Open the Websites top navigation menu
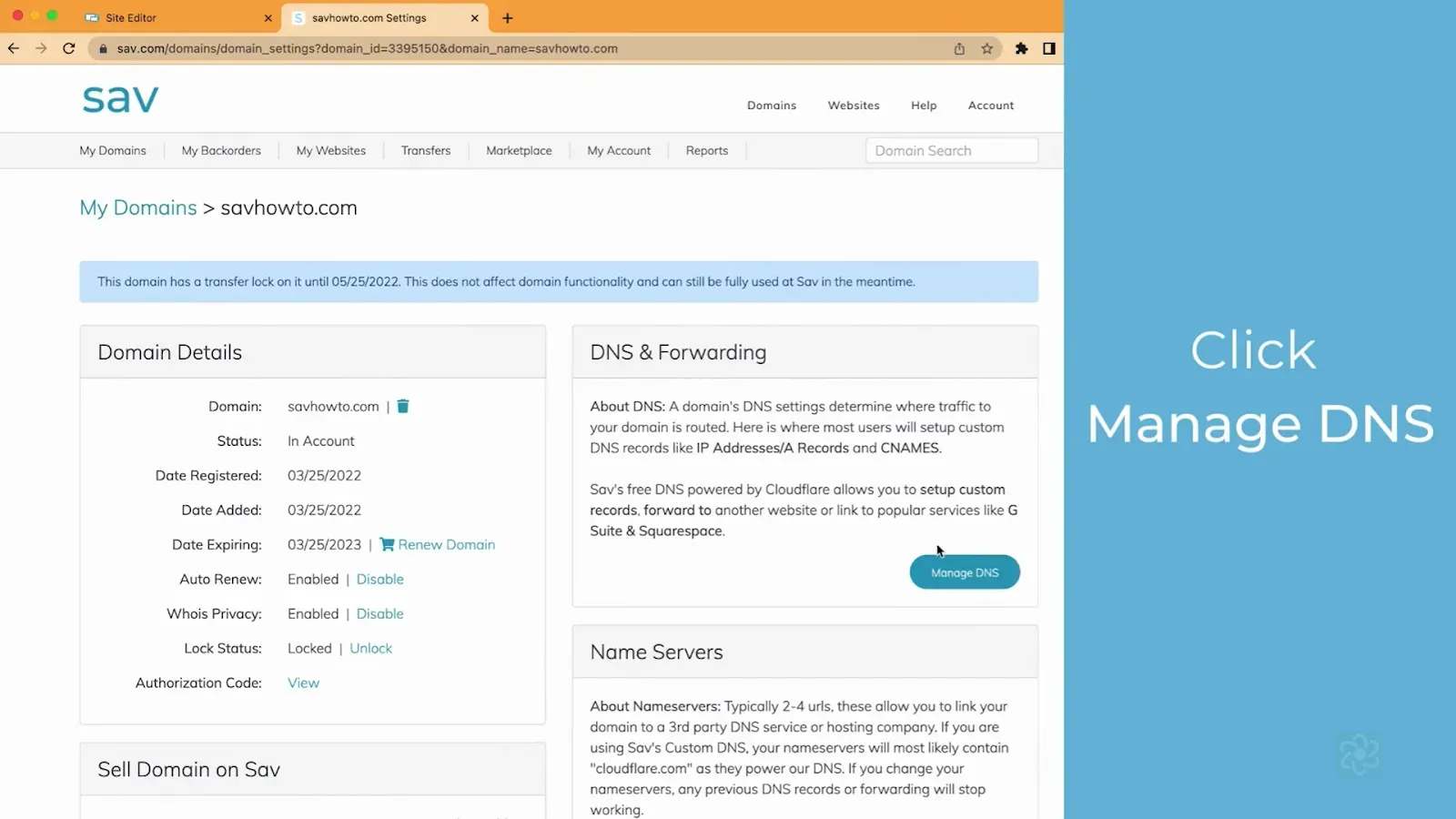Viewport: 1456px width, 819px height. (x=854, y=106)
